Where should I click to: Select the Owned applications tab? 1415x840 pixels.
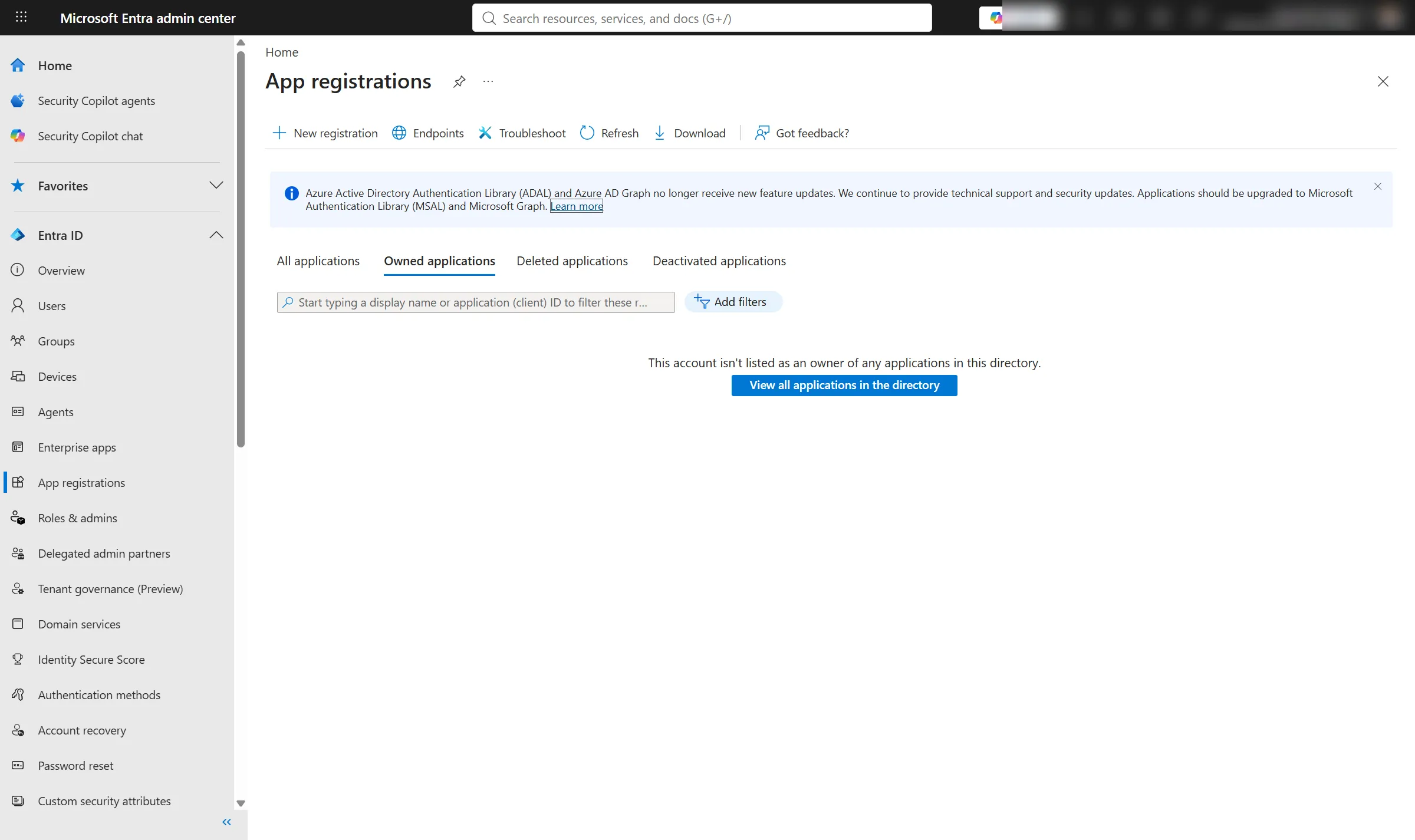tap(439, 261)
